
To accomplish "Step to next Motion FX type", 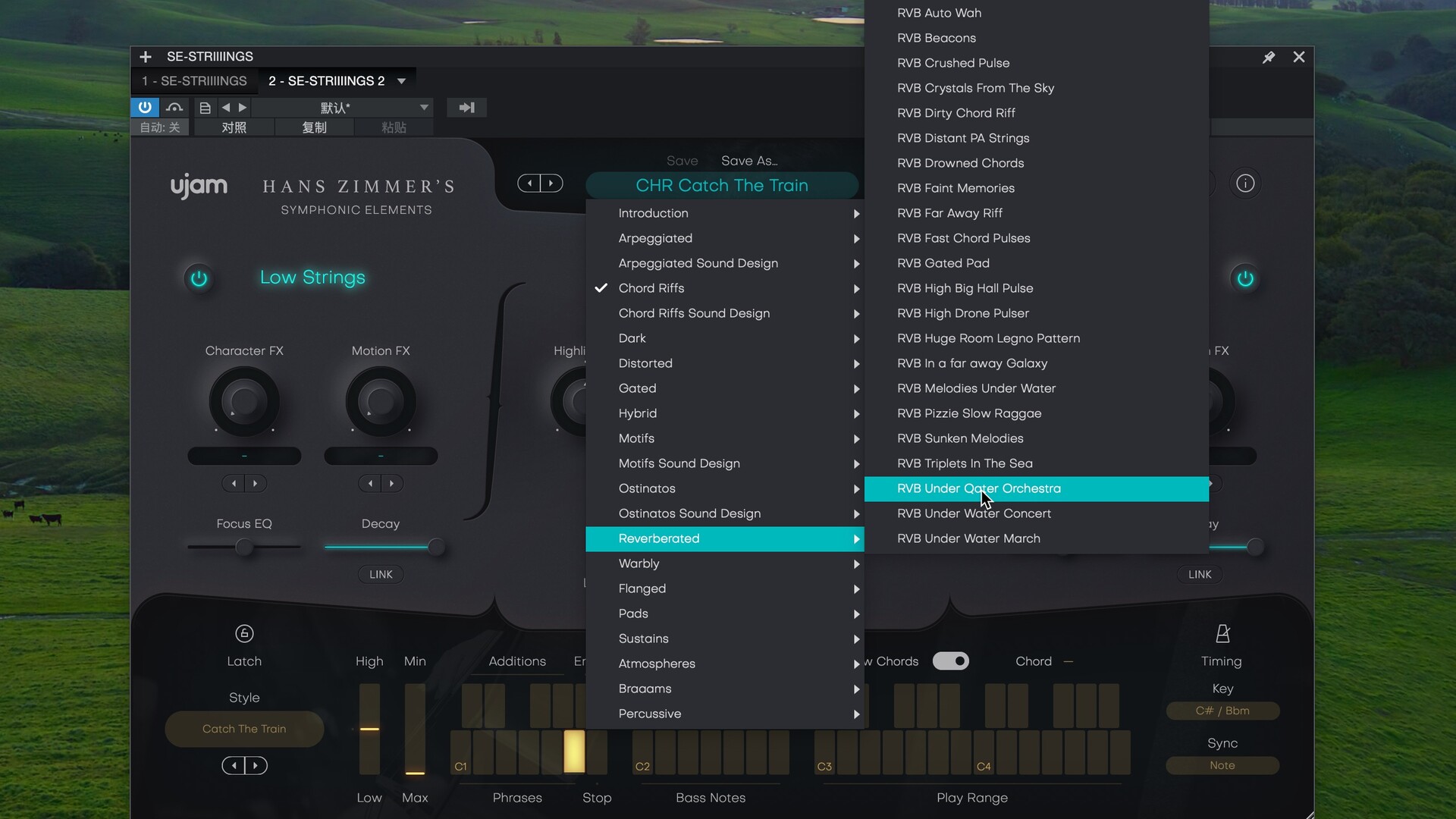I will (392, 484).
